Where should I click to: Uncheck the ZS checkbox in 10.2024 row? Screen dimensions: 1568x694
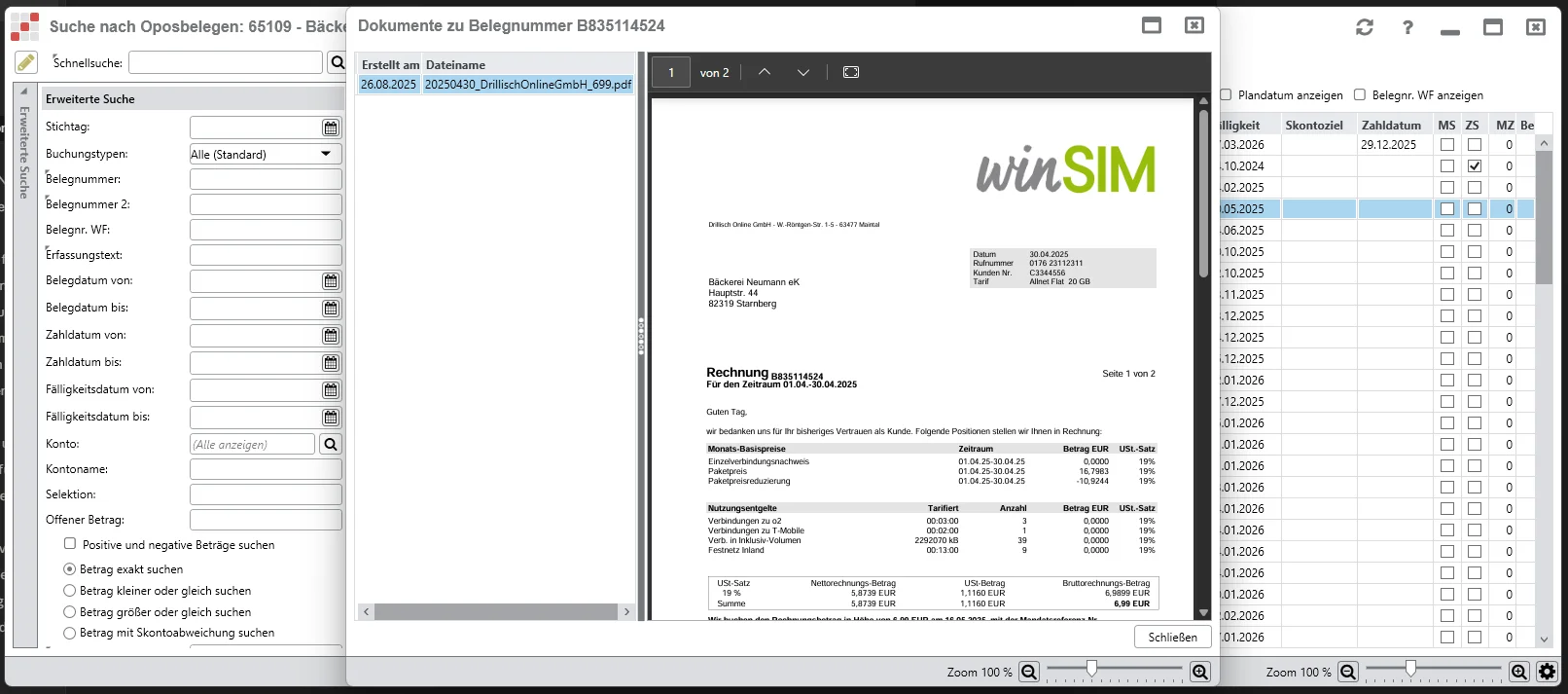click(x=1475, y=166)
